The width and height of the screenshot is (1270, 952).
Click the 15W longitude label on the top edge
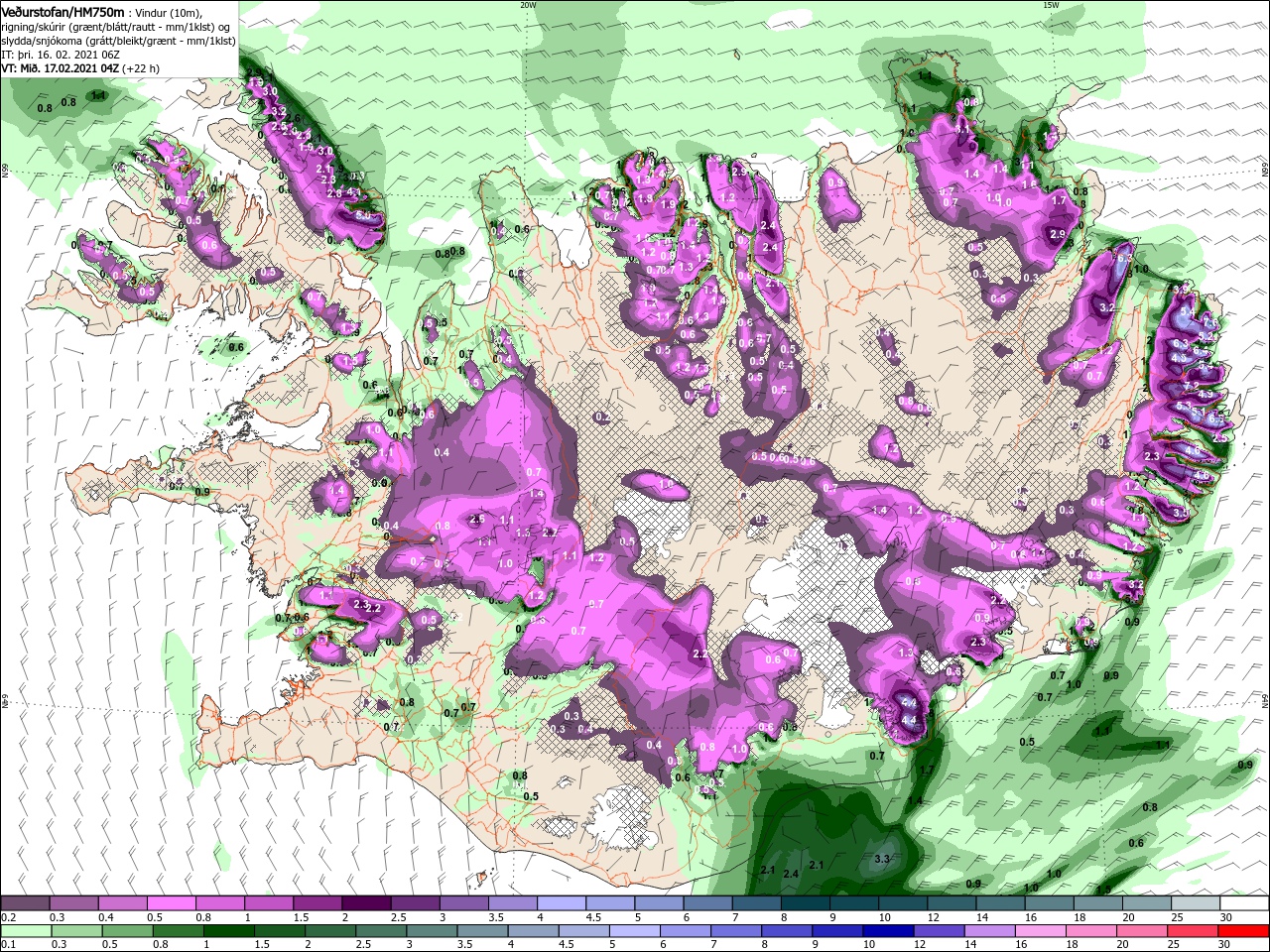(1051, 5)
